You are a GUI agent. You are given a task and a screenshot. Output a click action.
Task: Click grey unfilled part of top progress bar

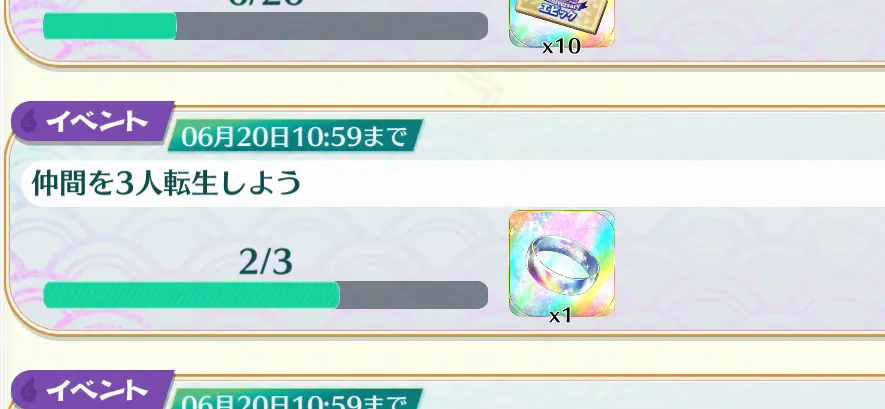[x=332, y=26]
